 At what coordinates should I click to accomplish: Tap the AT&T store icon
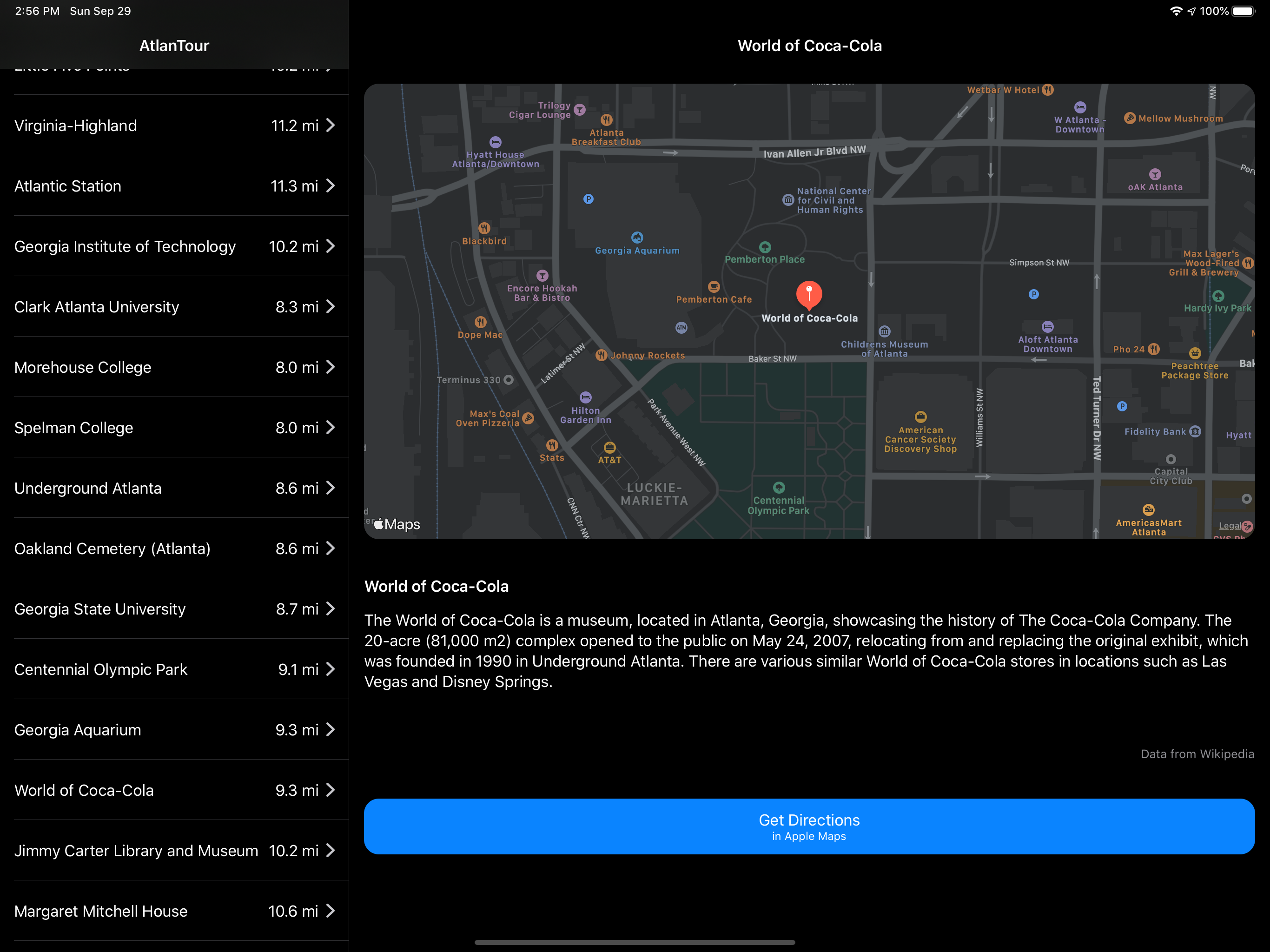610,447
